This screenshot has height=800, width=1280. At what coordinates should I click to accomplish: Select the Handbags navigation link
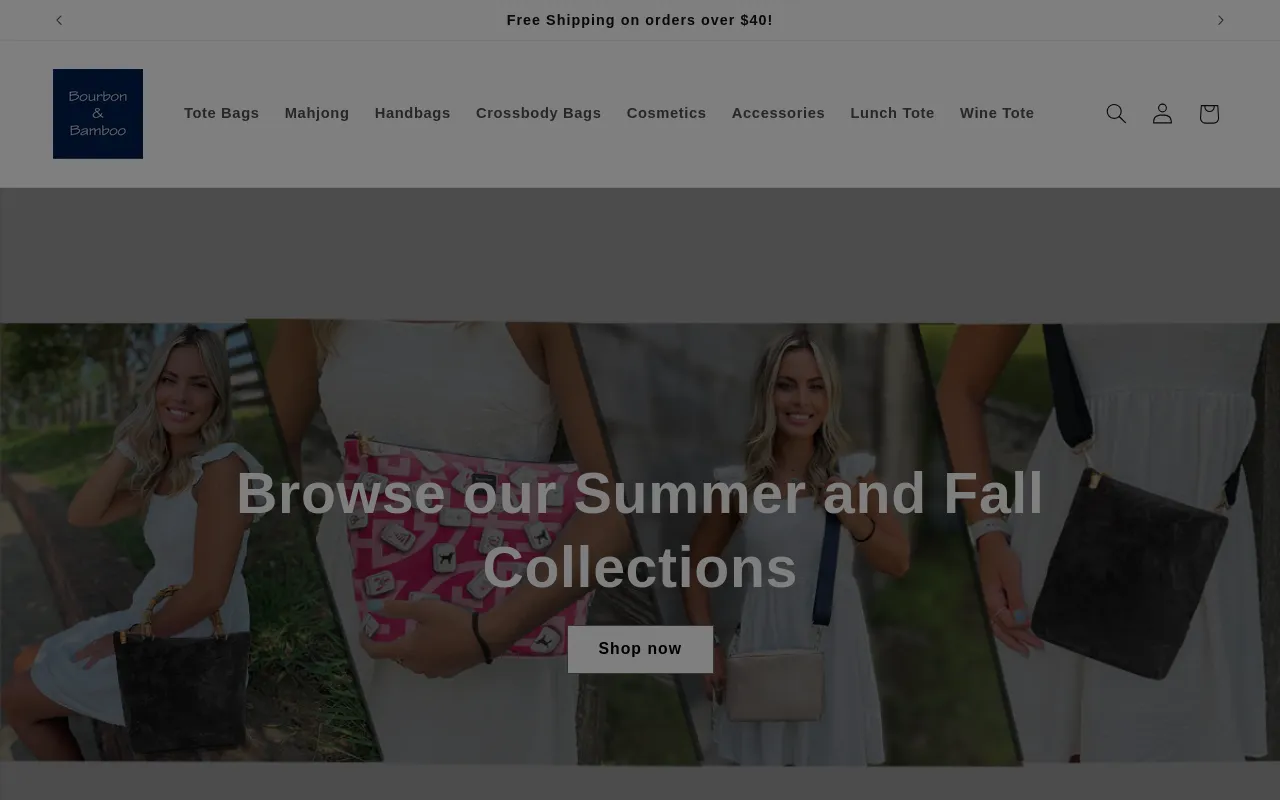(x=412, y=113)
